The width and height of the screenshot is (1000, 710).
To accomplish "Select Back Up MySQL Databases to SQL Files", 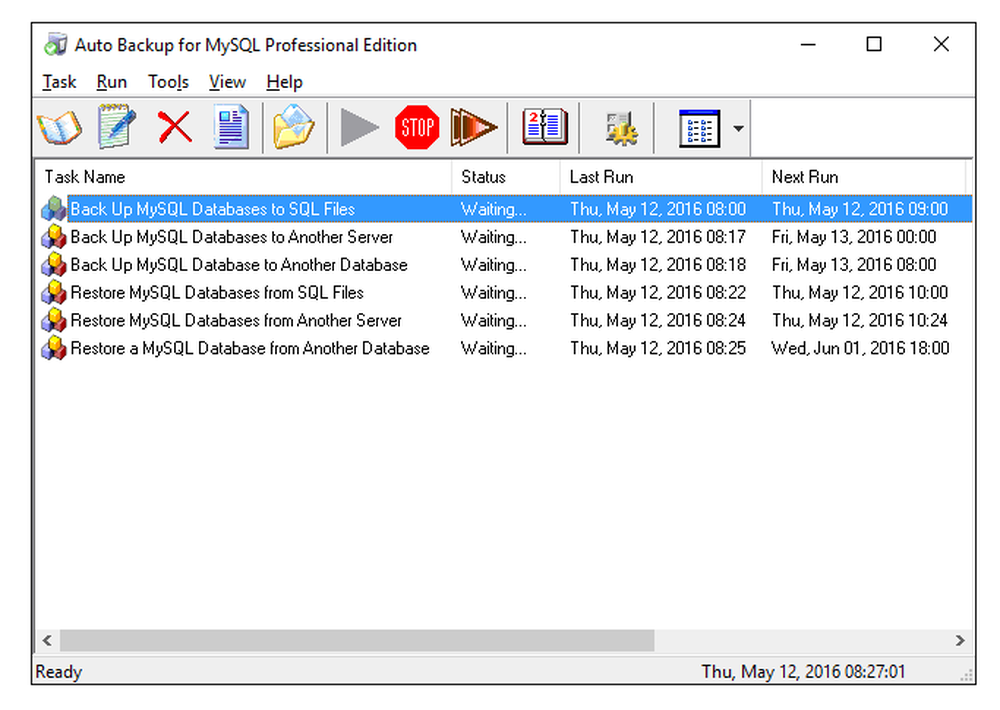I will point(212,209).
